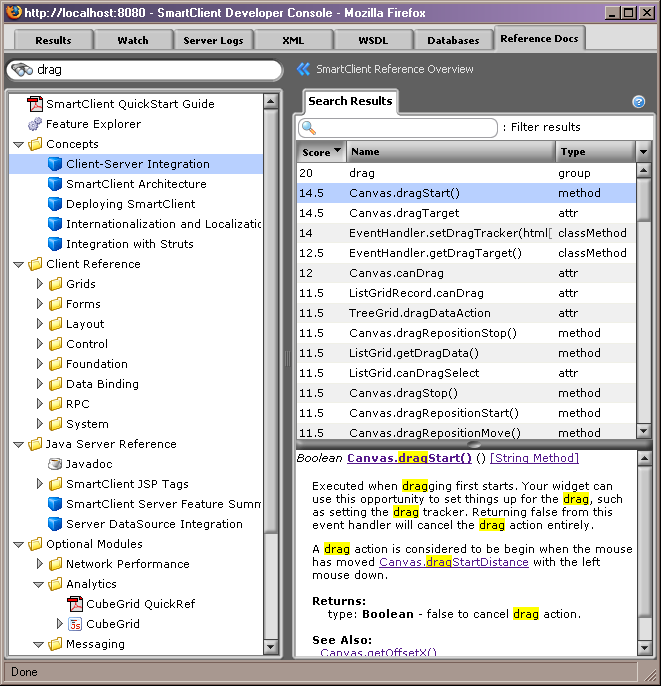Click the Internationalization and Localization cube icon
The image size is (661, 686).
tap(55, 224)
